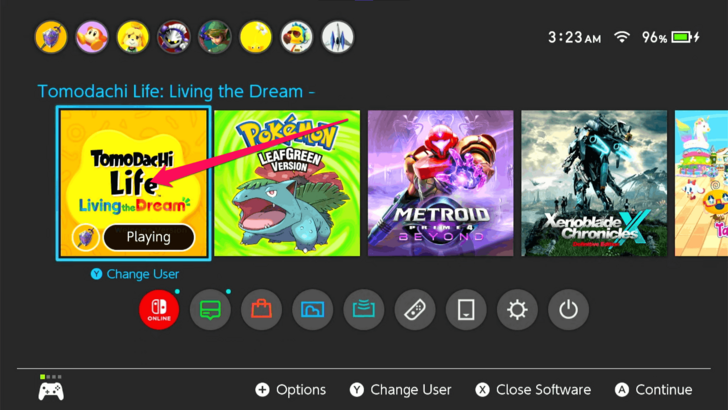Select the Isabelle user avatar
This screenshot has width=728, height=410.
pyautogui.click(x=133, y=37)
